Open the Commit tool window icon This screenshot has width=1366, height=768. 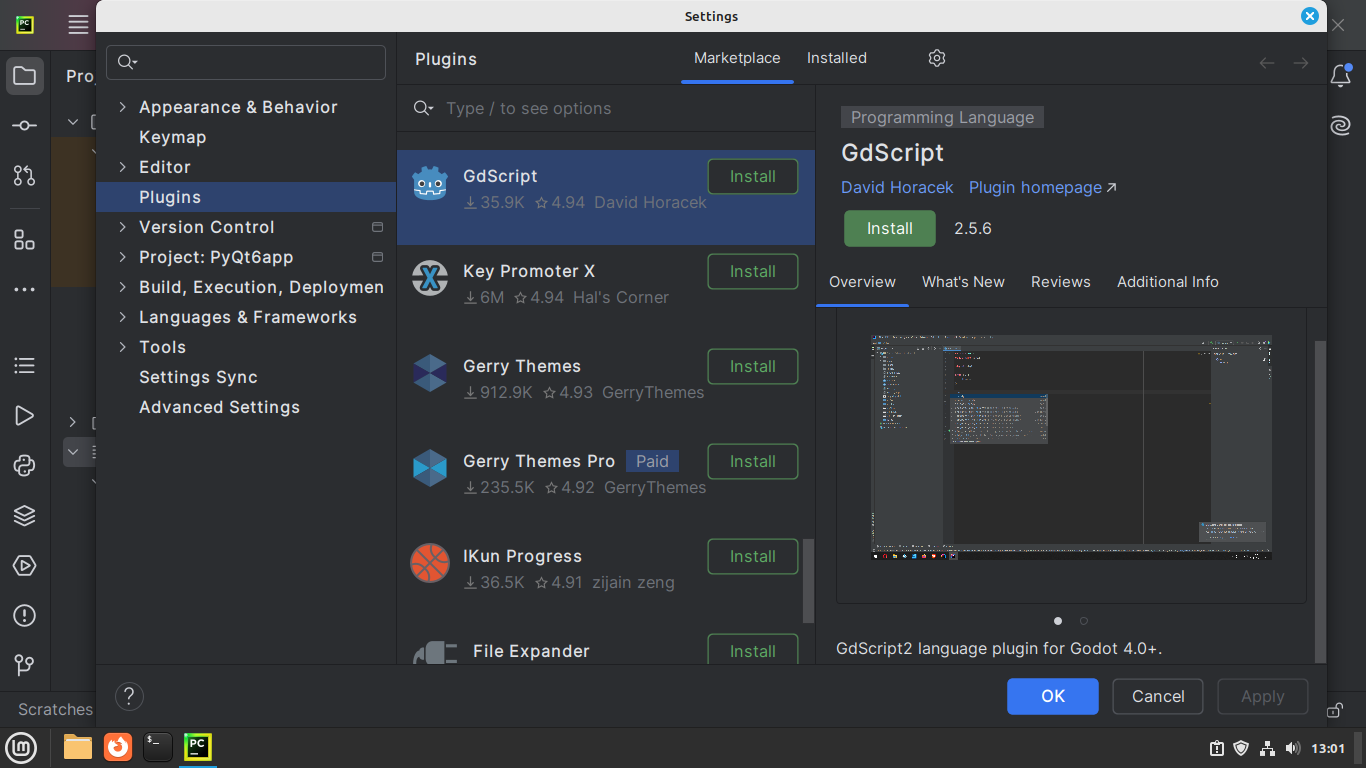pos(25,126)
